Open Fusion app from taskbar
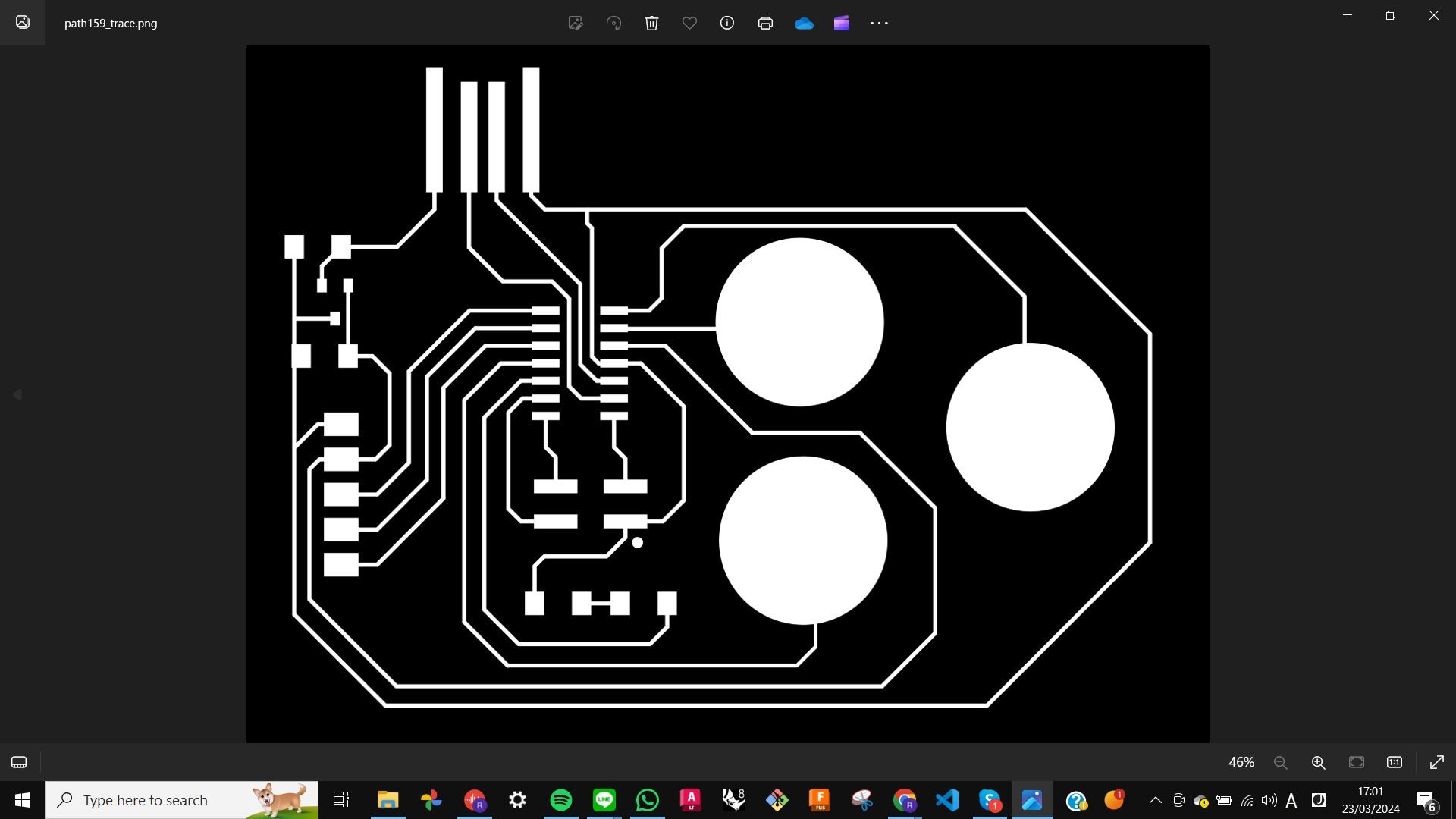The height and width of the screenshot is (819, 1456). point(820,800)
